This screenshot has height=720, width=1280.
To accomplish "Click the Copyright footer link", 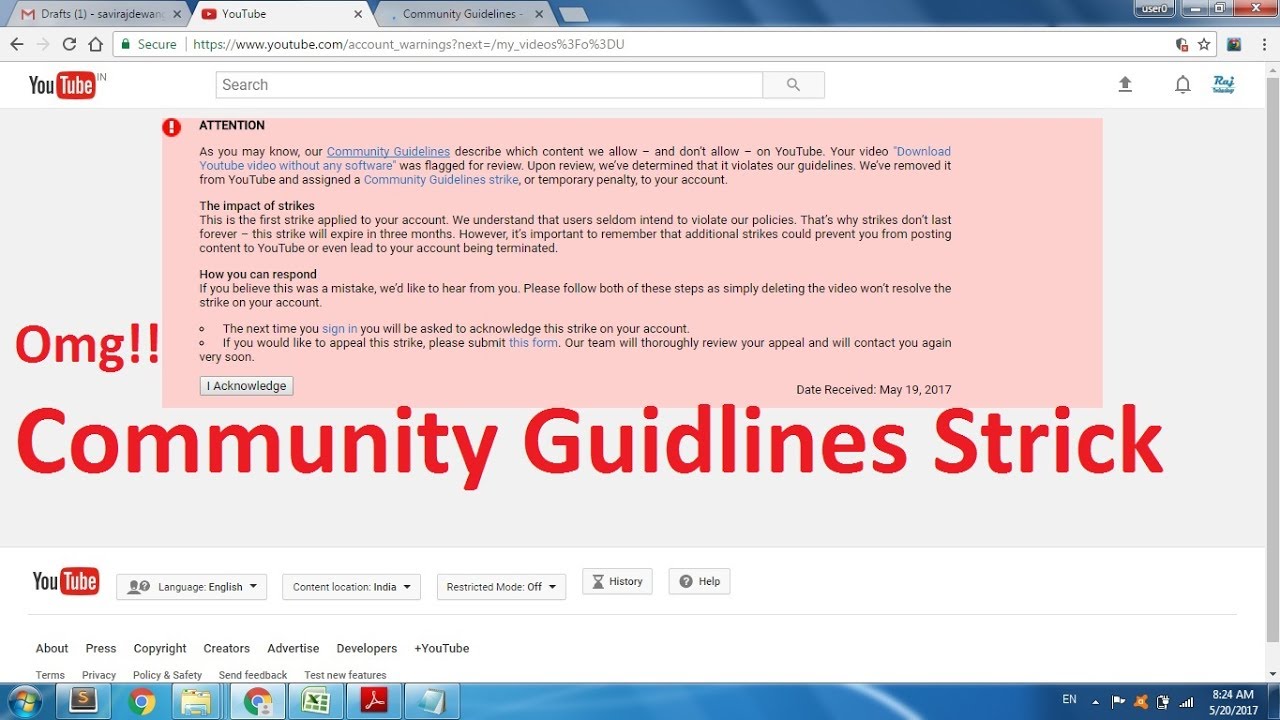I will (160, 648).
